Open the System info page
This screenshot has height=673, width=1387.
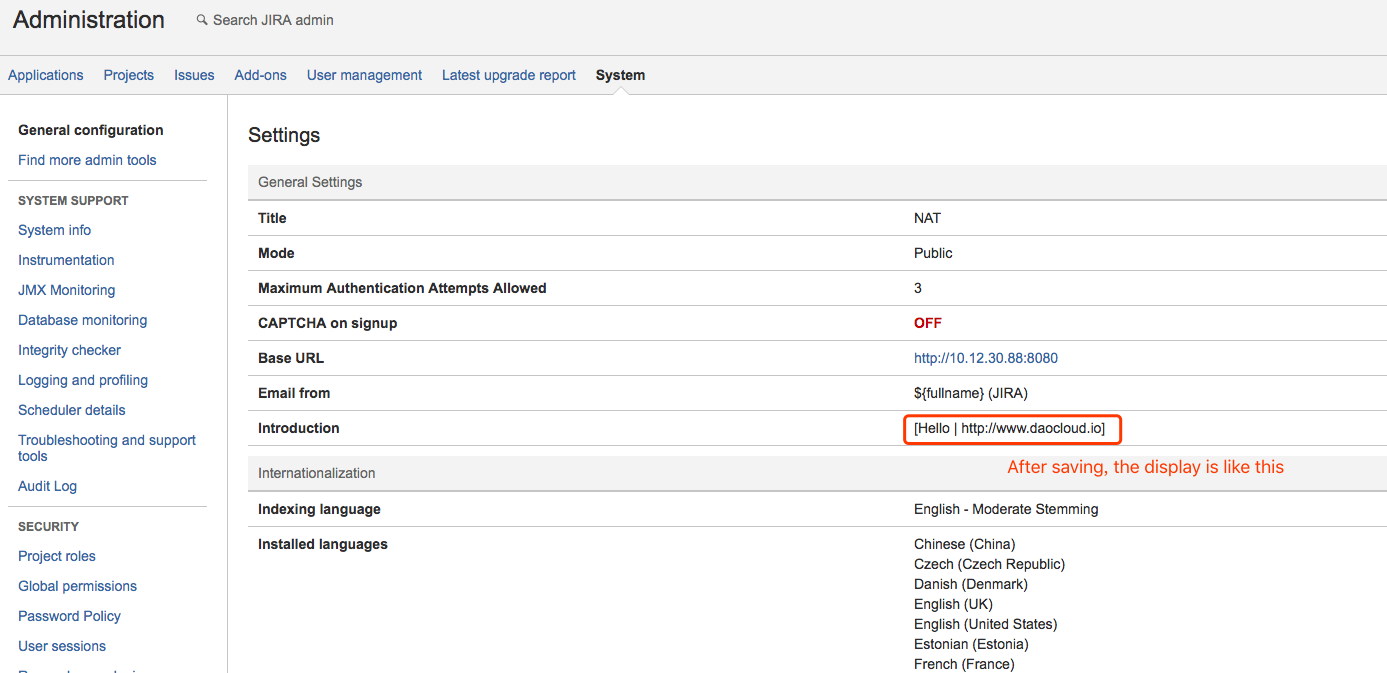54,230
